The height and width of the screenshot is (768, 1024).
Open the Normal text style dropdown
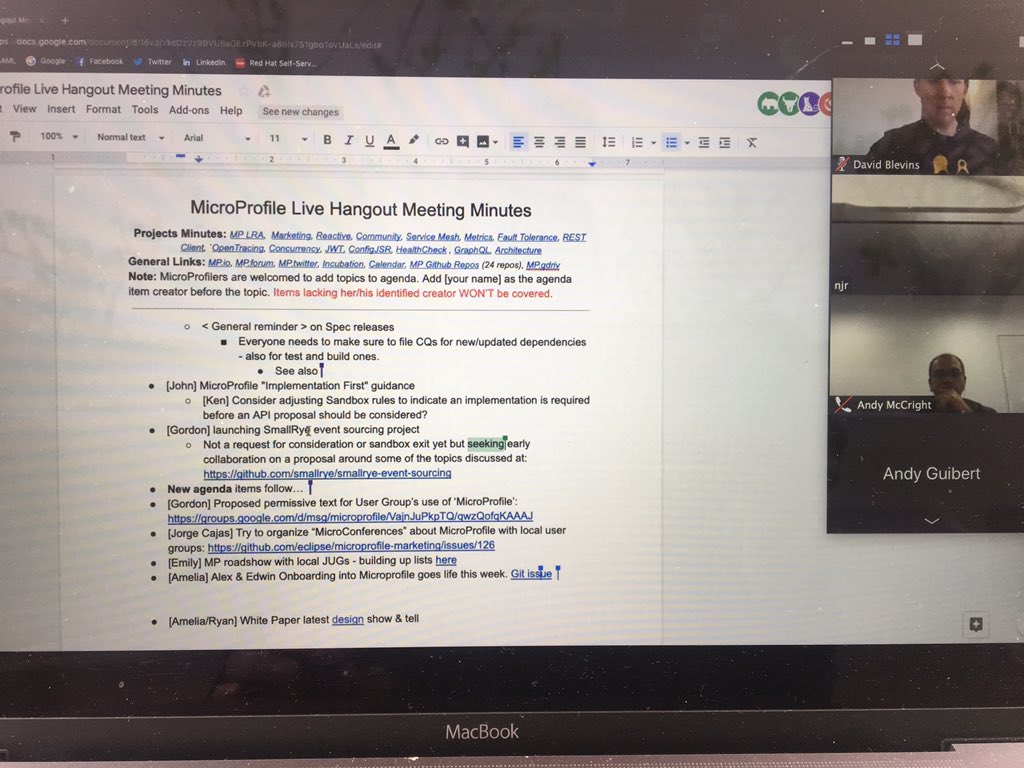[130, 137]
